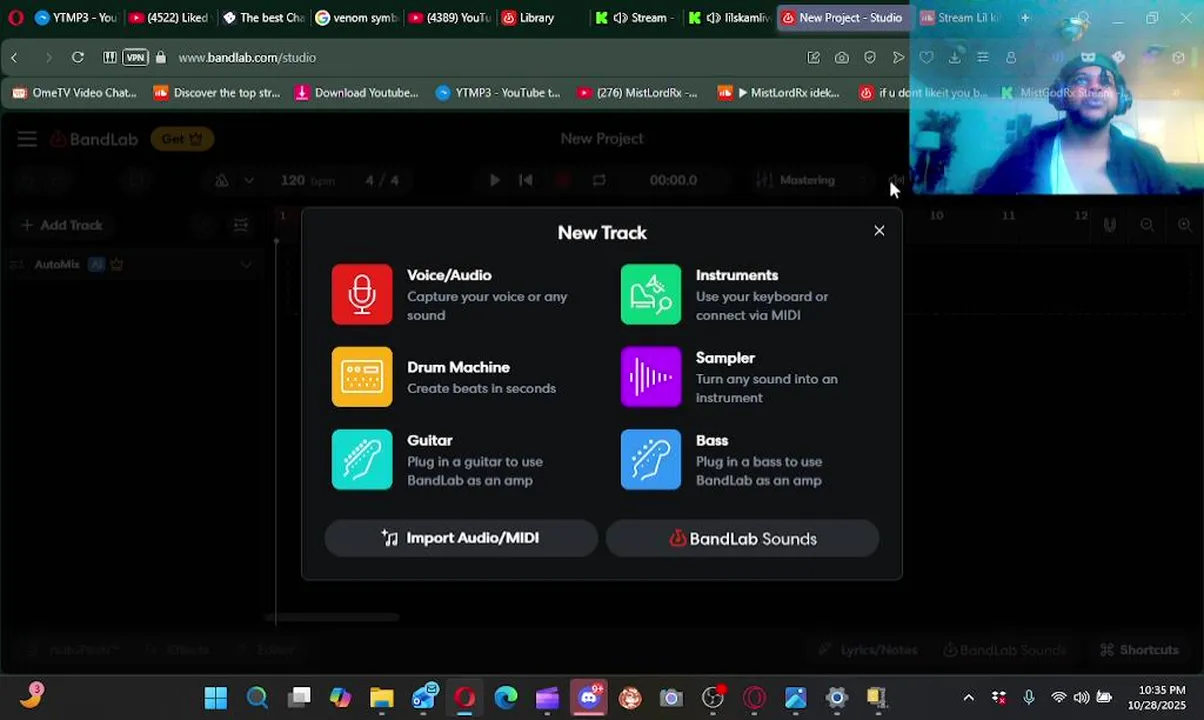
Task: Open Microsoft Edge from the taskbar
Action: 506,698
